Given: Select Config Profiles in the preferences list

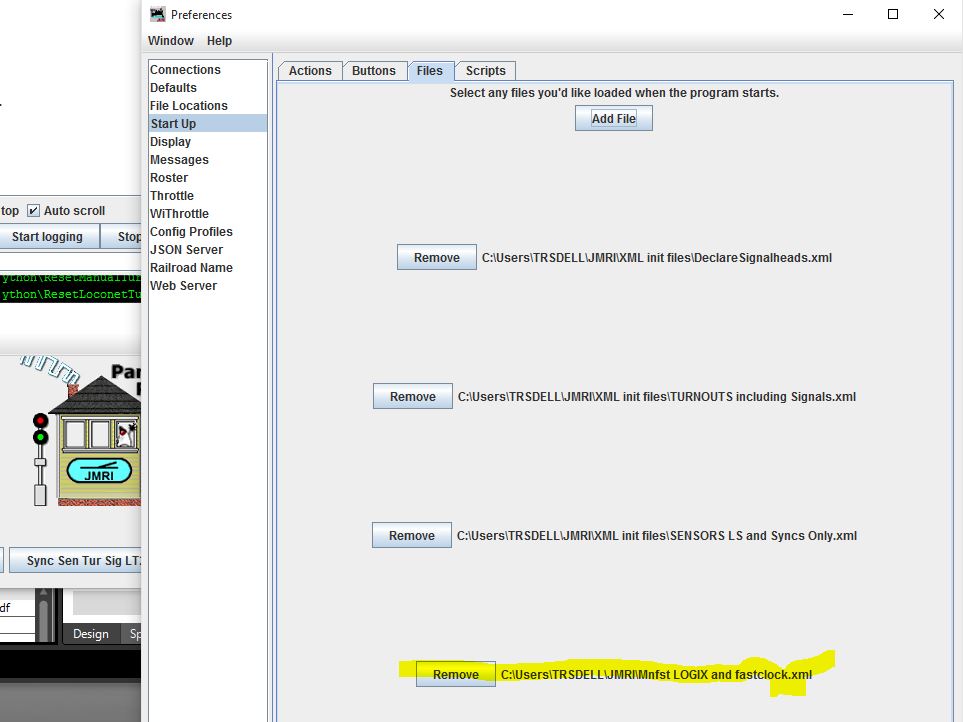Looking at the screenshot, I should (x=208, y=231).
